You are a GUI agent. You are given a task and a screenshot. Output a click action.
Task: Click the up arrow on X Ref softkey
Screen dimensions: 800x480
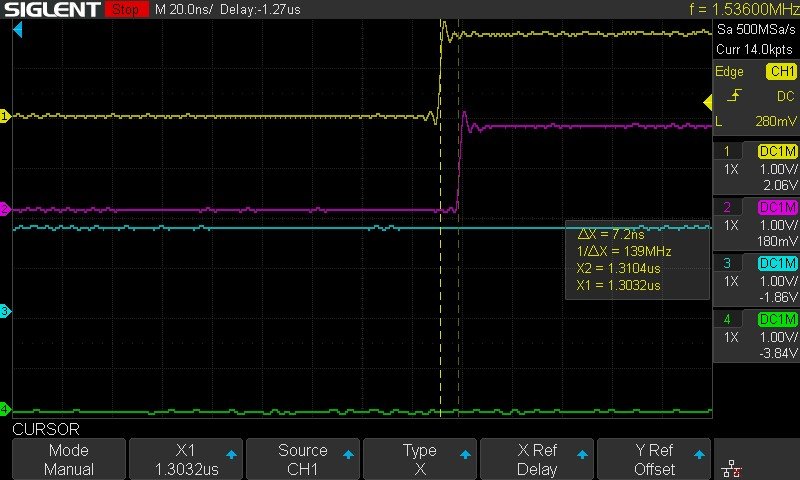click(582, 454)
